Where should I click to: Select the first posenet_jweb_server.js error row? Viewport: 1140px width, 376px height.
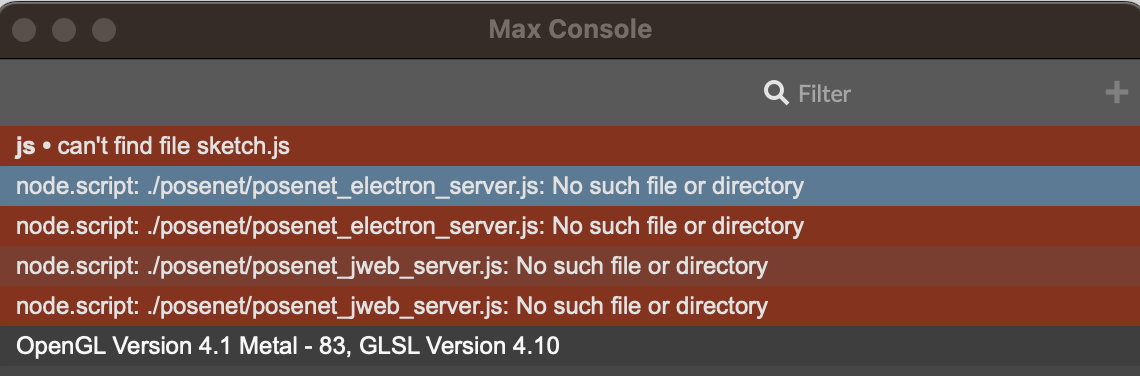(x=570, y=266)
